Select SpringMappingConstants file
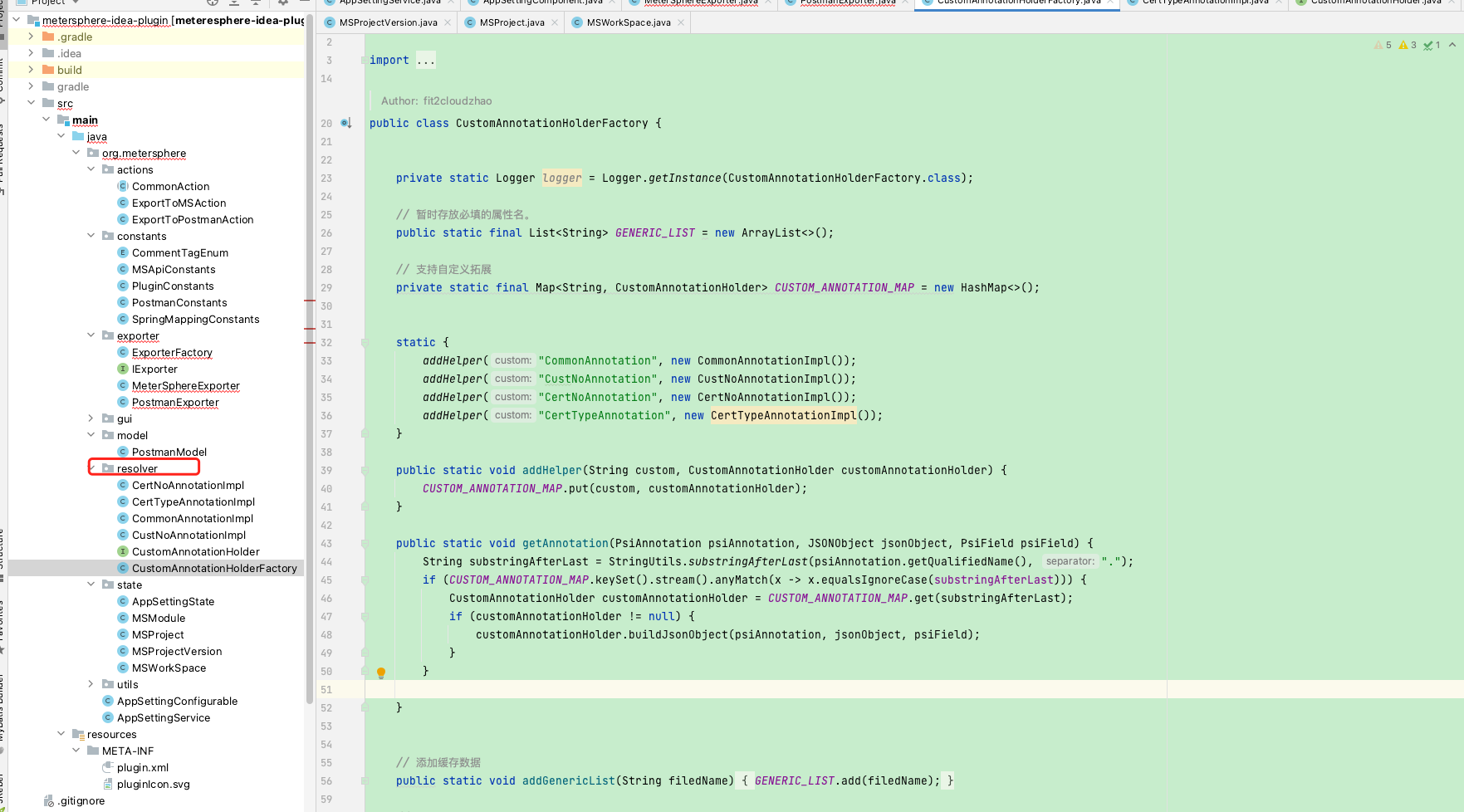Screen dimensions: 1464x812 point(195,319)
